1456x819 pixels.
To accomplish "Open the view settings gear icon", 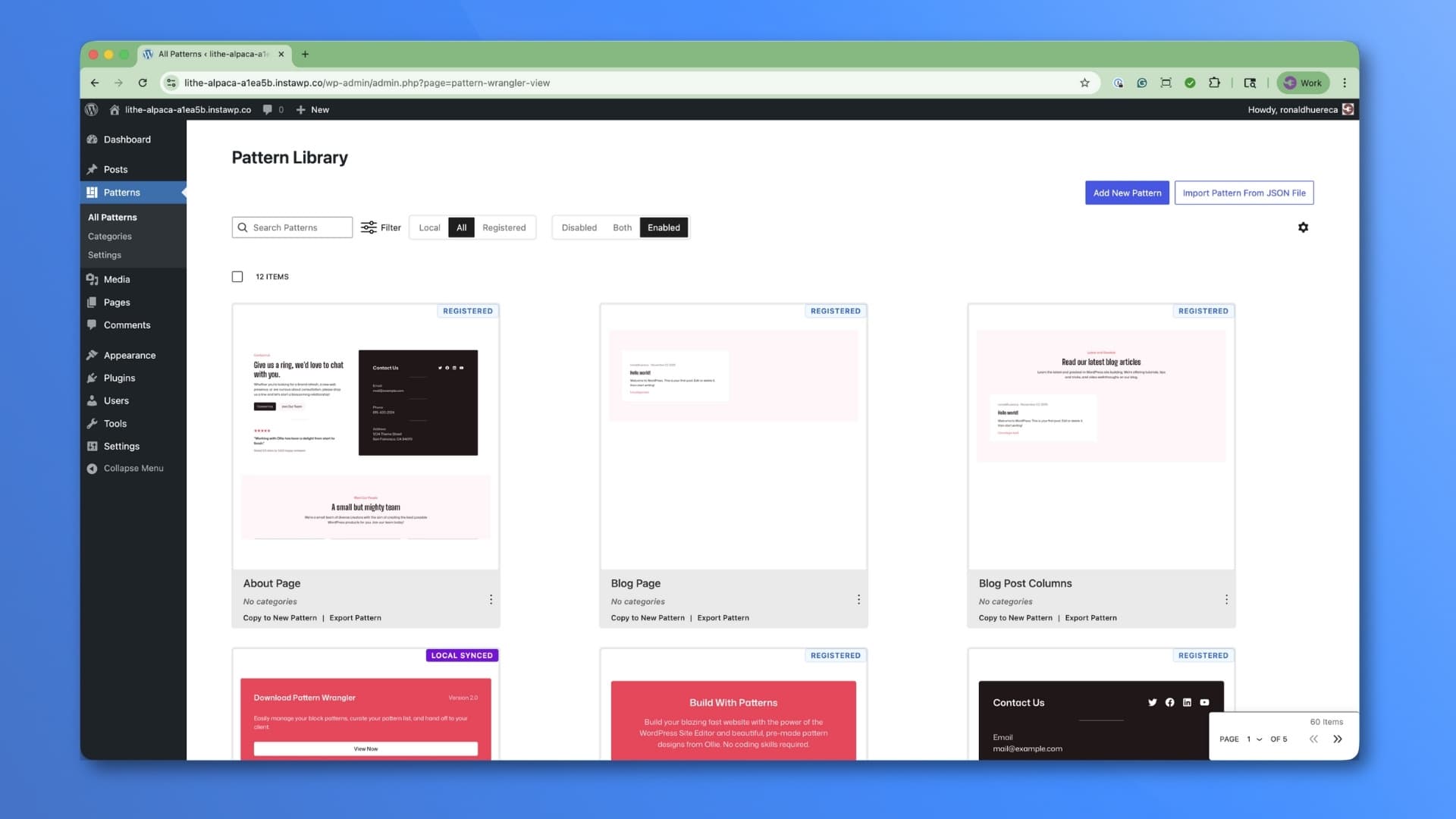I will pos(1303,227).
